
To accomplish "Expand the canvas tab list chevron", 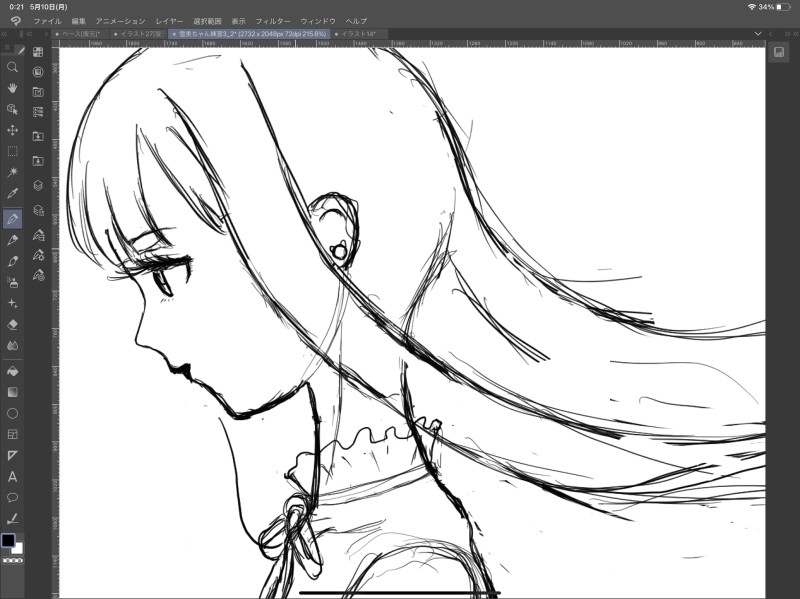I will pos(758,34).
